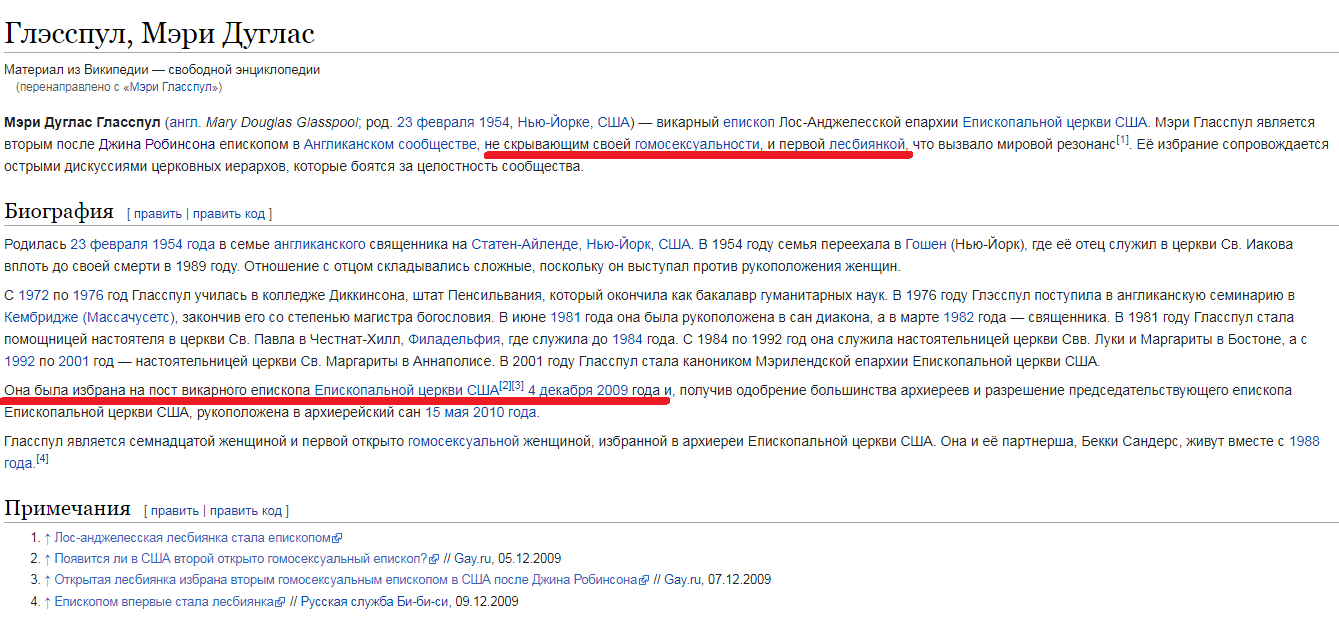The image size is (1339, 628).
Task: Open footnote [1] after 'мировой резонанс'
Action: 1123,141
